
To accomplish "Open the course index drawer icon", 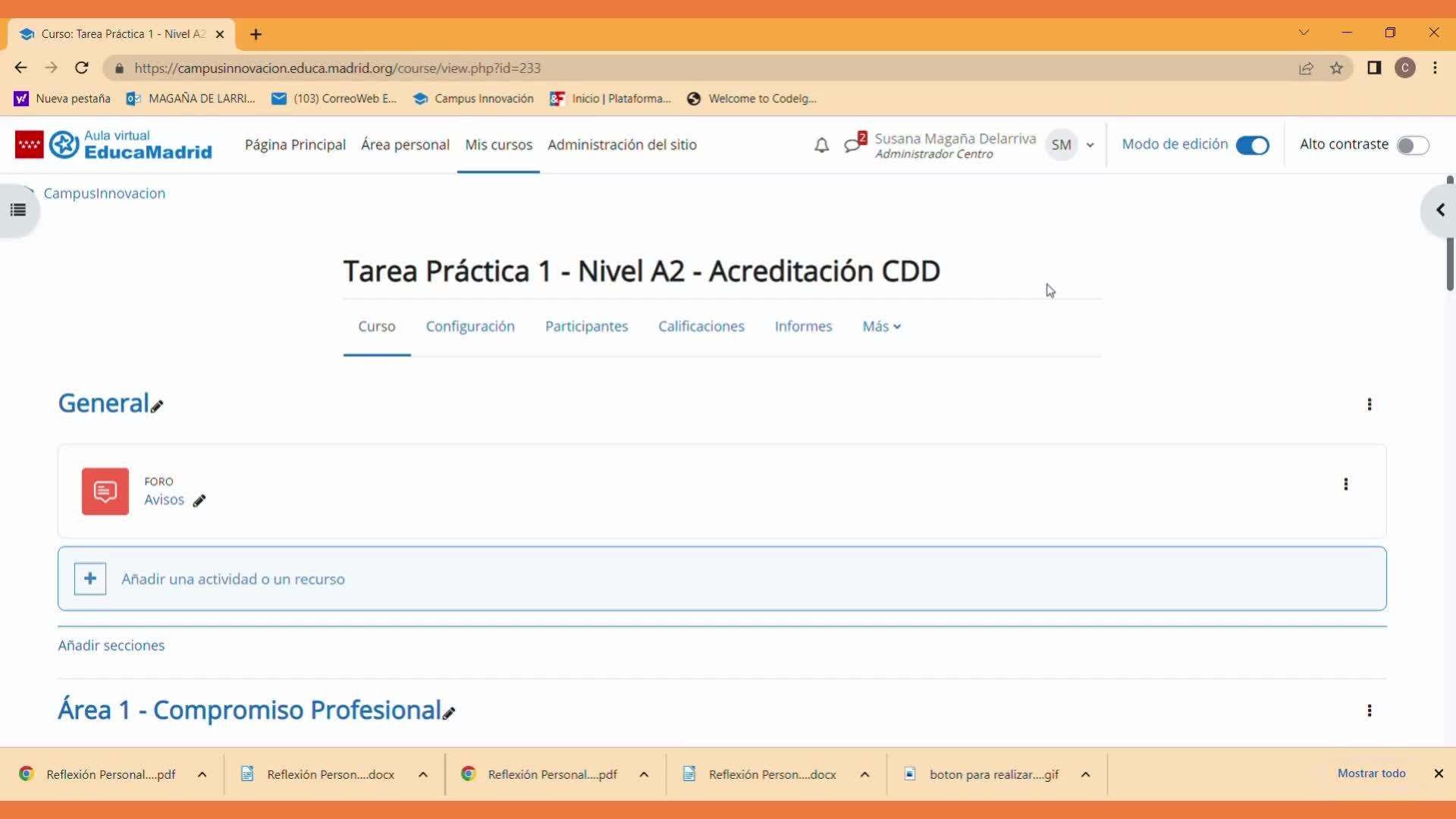I will pos(18,210).
